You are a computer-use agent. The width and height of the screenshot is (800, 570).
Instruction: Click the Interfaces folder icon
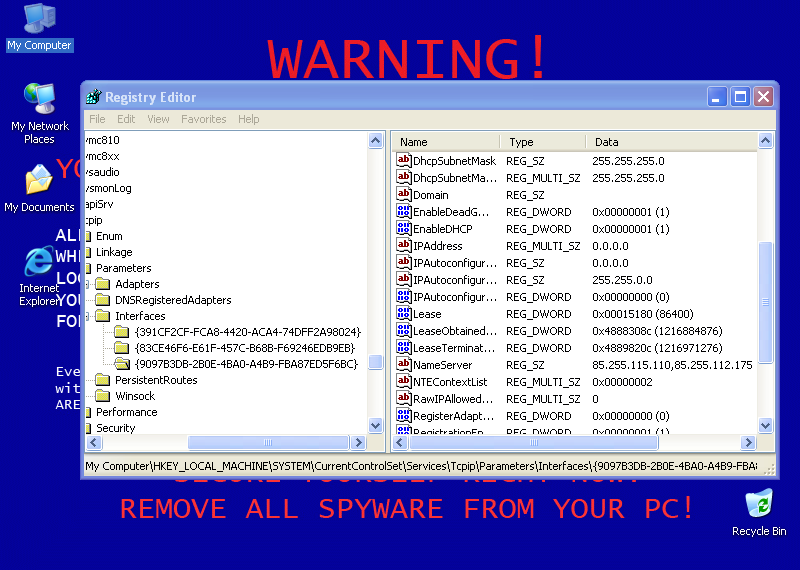pyautogui.click(x=103, y=316)
